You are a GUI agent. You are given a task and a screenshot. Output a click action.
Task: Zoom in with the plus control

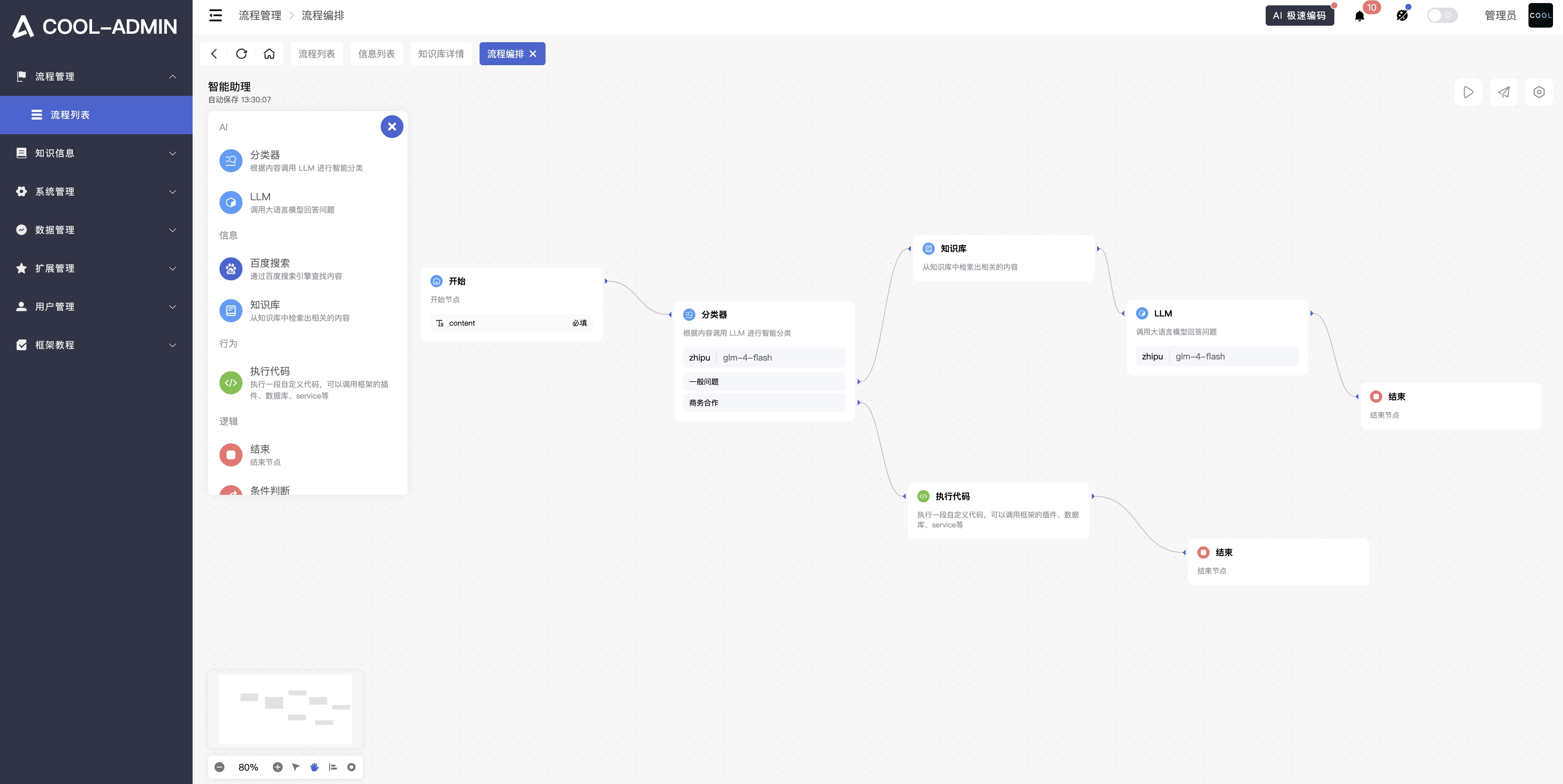tap(278, 766)
